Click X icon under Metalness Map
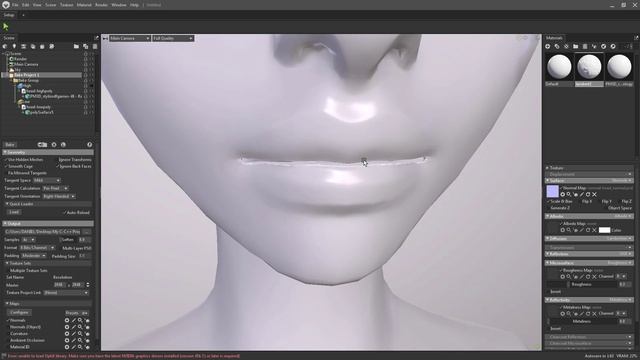640x360 pixels. pyautogui.click(x=594, y=313)
